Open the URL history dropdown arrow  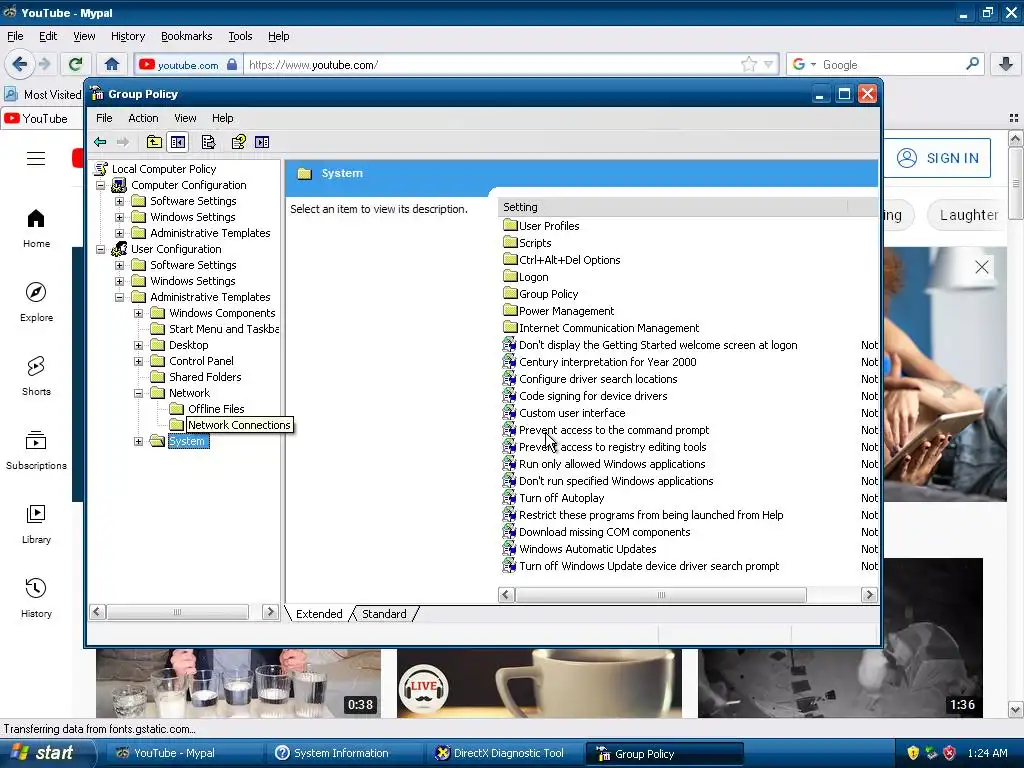(x=769, y=64)
